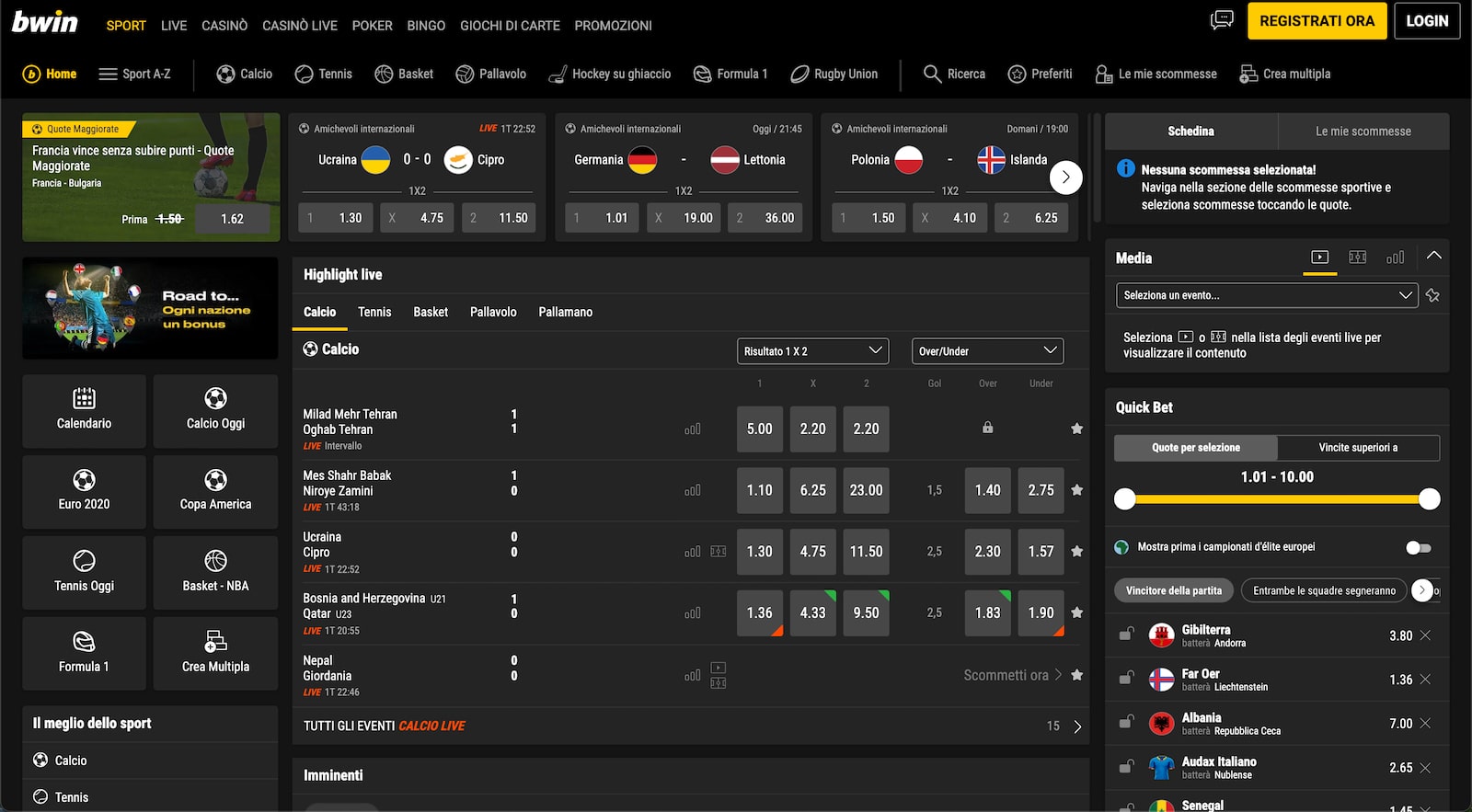Show next featured matches carousel arrow

tap(1065, 177)
